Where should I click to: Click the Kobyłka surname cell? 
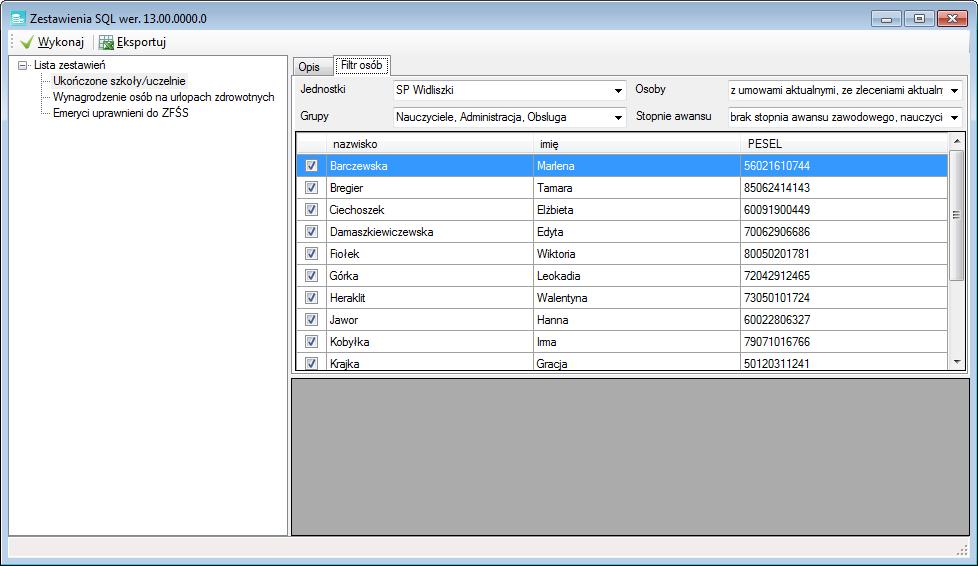(430, 342)
